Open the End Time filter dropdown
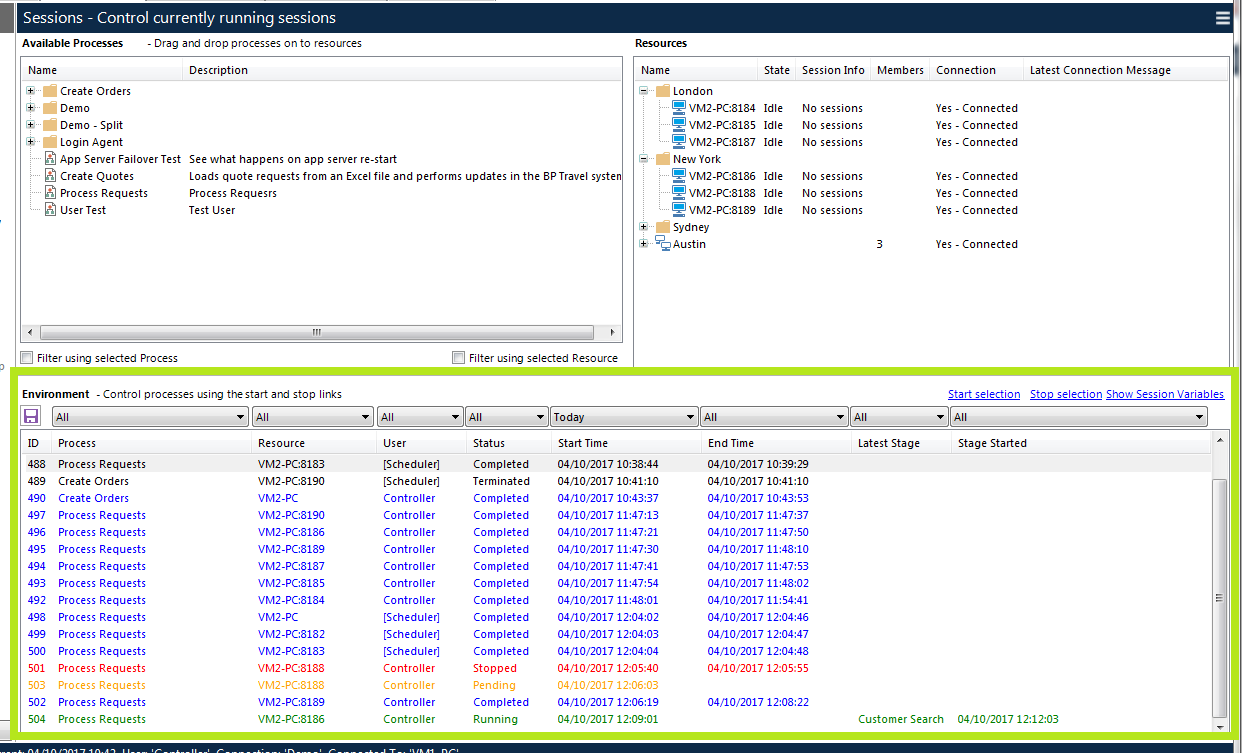 click(774, 417)
